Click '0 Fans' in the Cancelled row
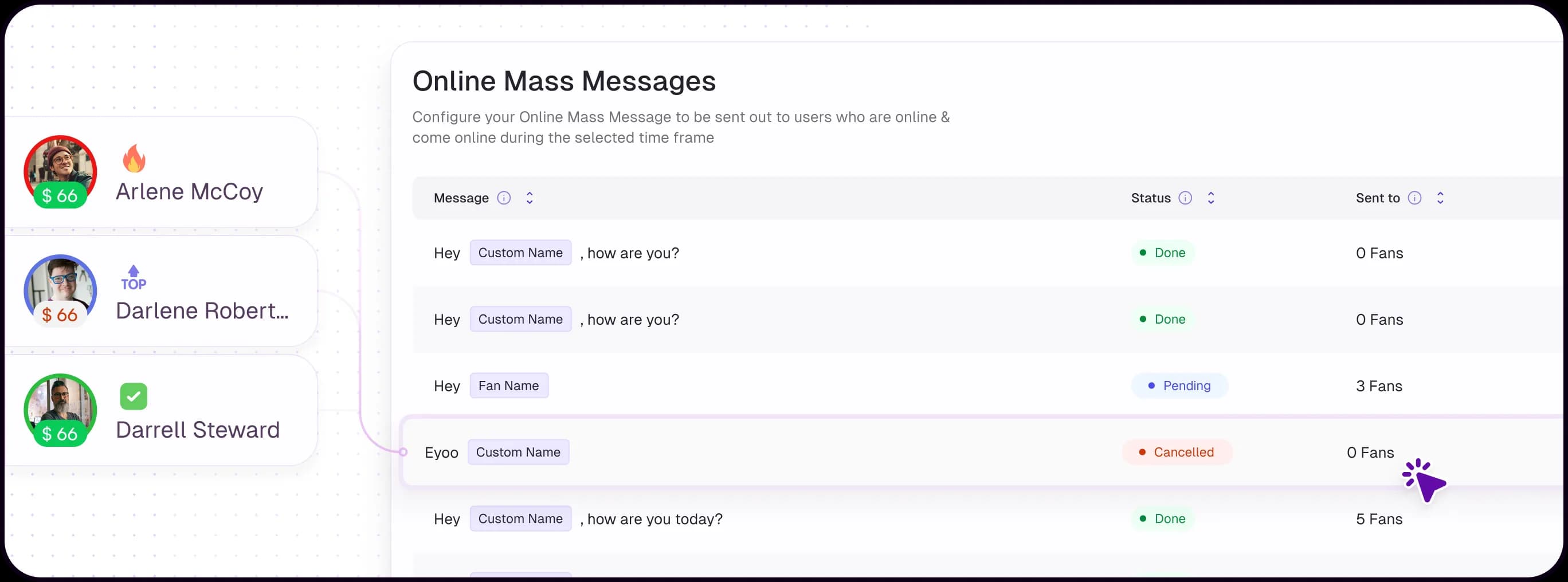Image resolution: width=1568 pixels, height=582 pixels. [x=1370, y=453]
